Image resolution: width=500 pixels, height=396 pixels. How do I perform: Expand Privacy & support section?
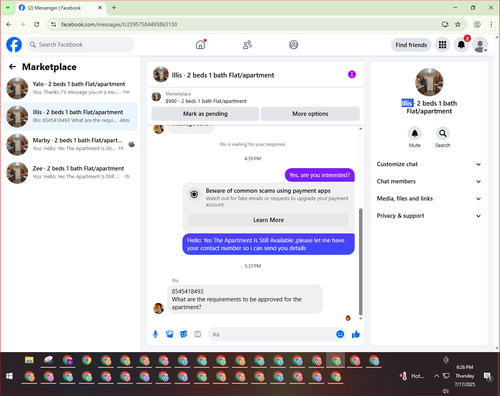pos(429,216)
